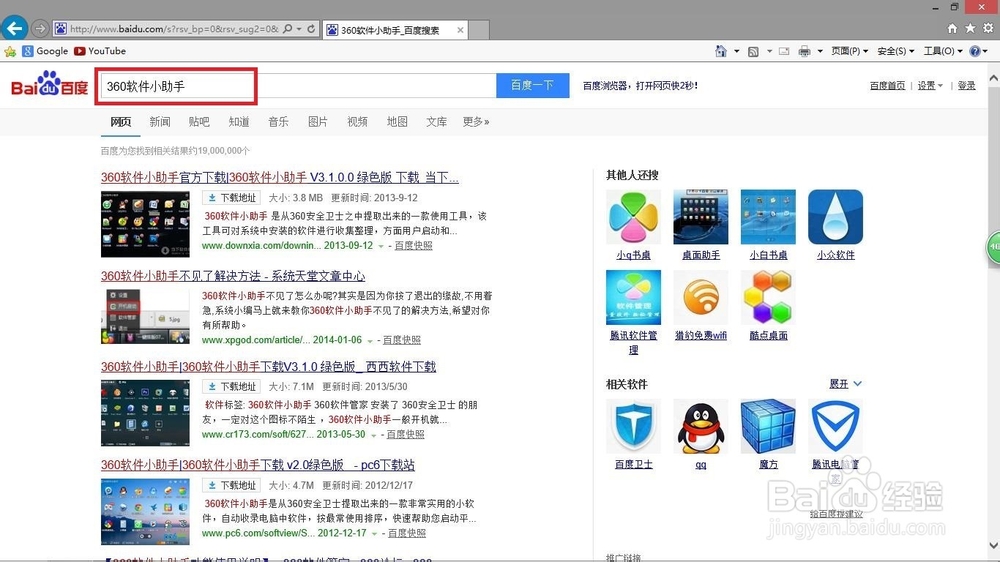Open favorites with the star icon
This screenshot has height=562, width=1000.
coord(970,28)
